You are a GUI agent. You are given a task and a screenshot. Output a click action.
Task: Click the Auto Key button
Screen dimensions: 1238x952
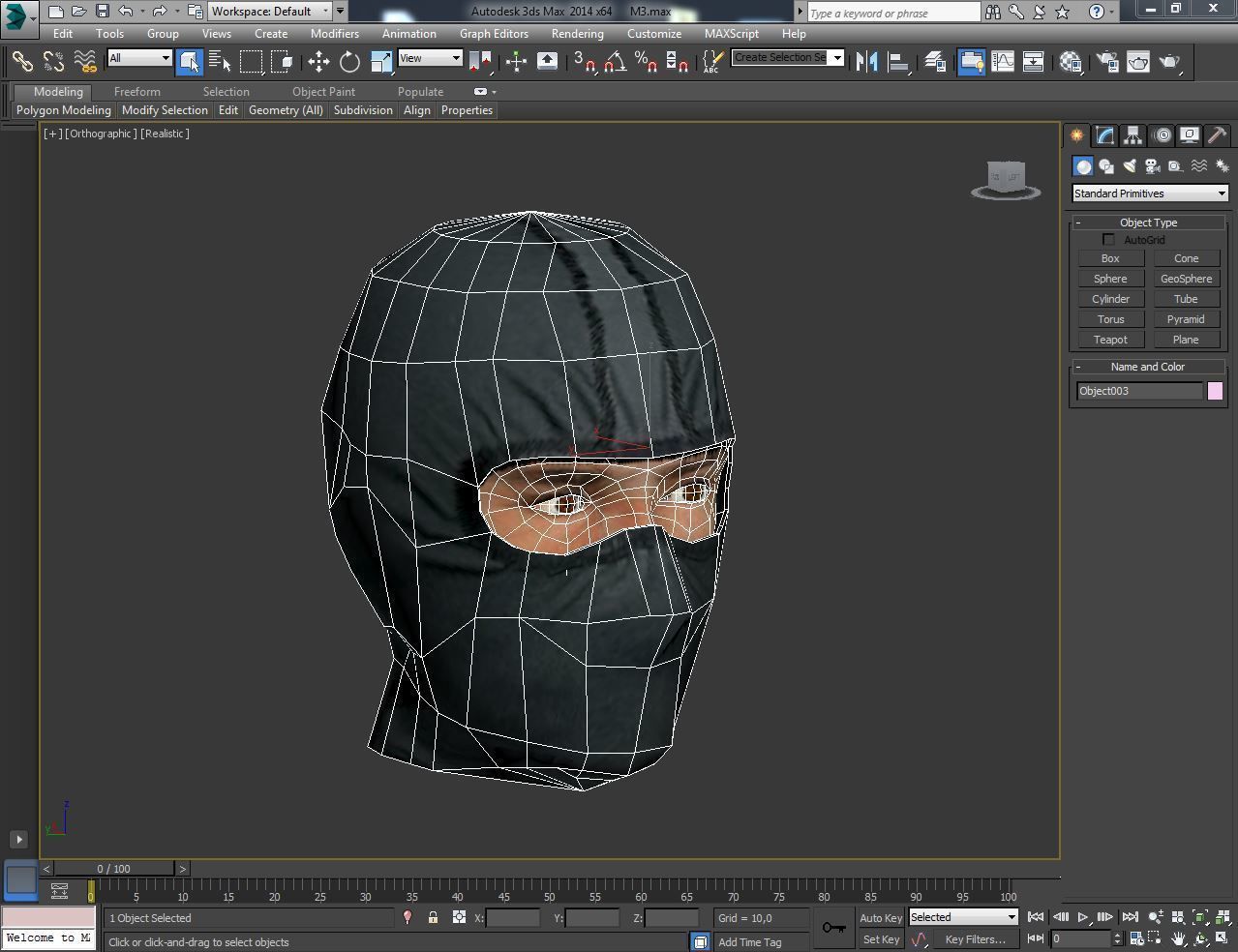[x=881, y=918]
